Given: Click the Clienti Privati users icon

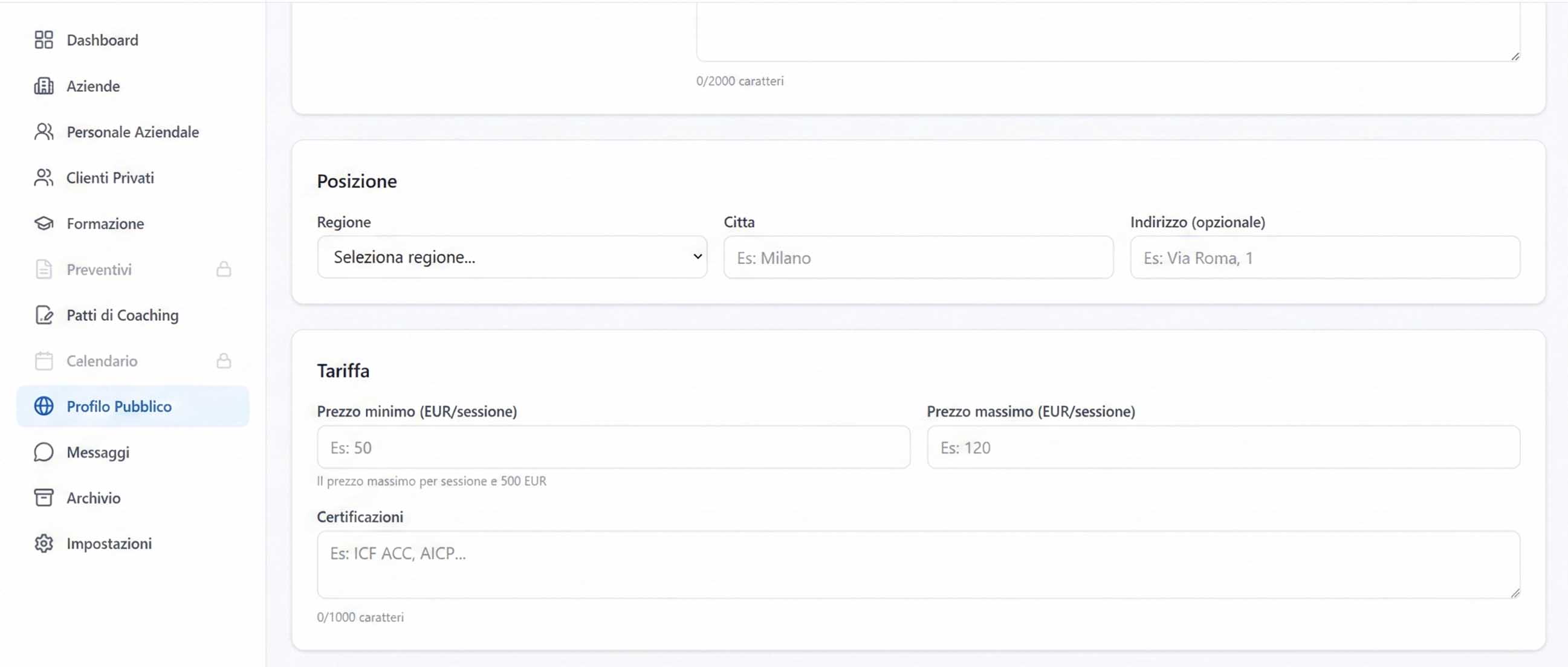Looking at the screenshot, I should coord(44,178).
